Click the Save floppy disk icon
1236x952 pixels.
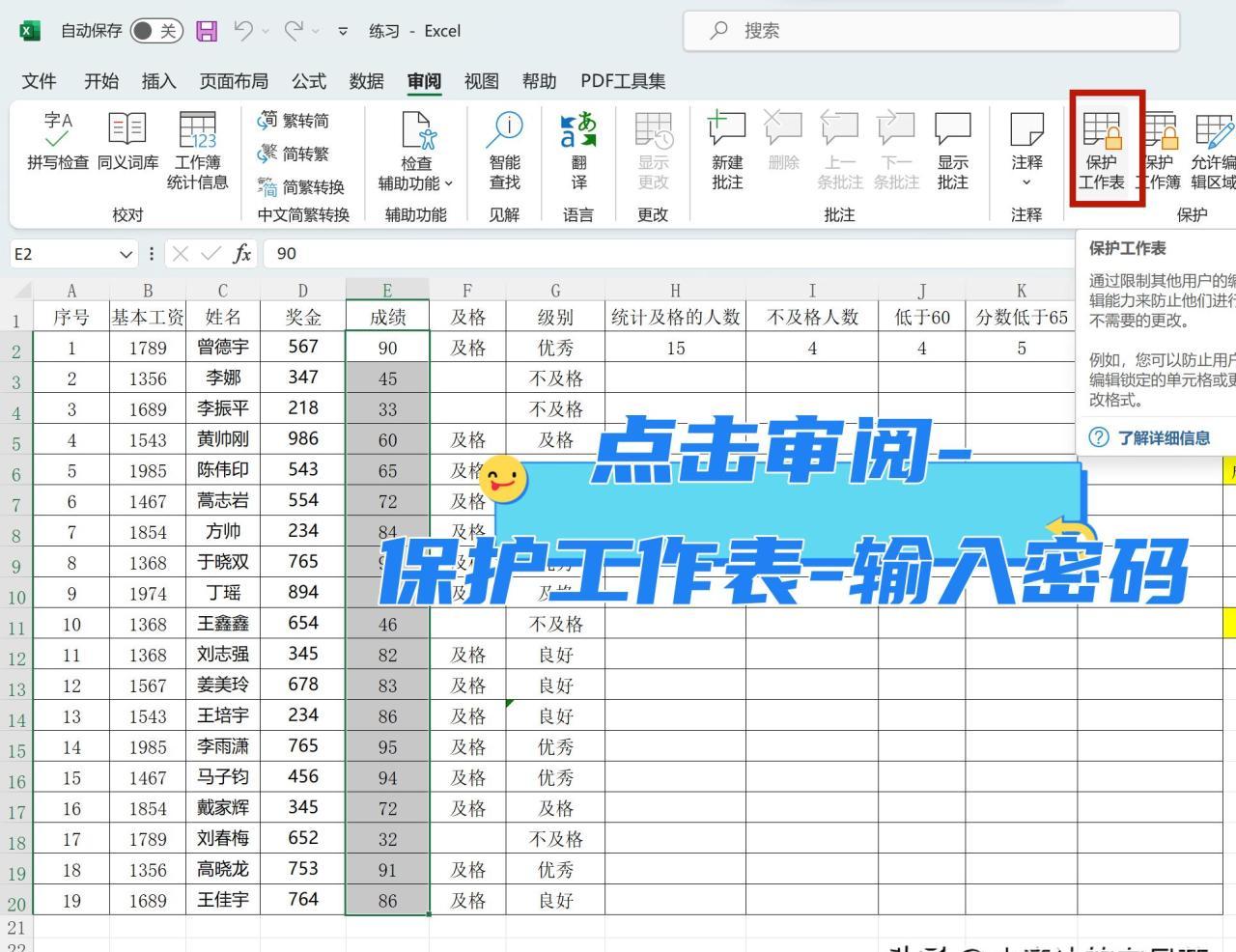point(207,31)
